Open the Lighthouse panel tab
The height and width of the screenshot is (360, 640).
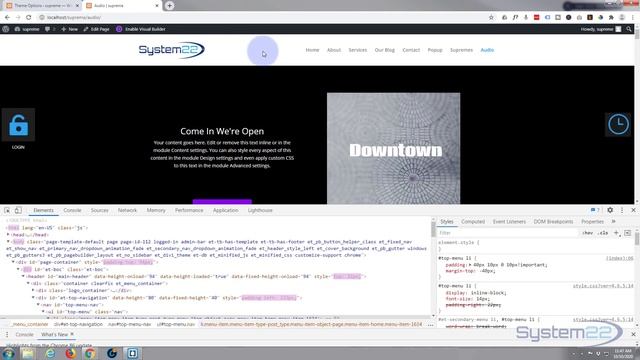point(260,210)
